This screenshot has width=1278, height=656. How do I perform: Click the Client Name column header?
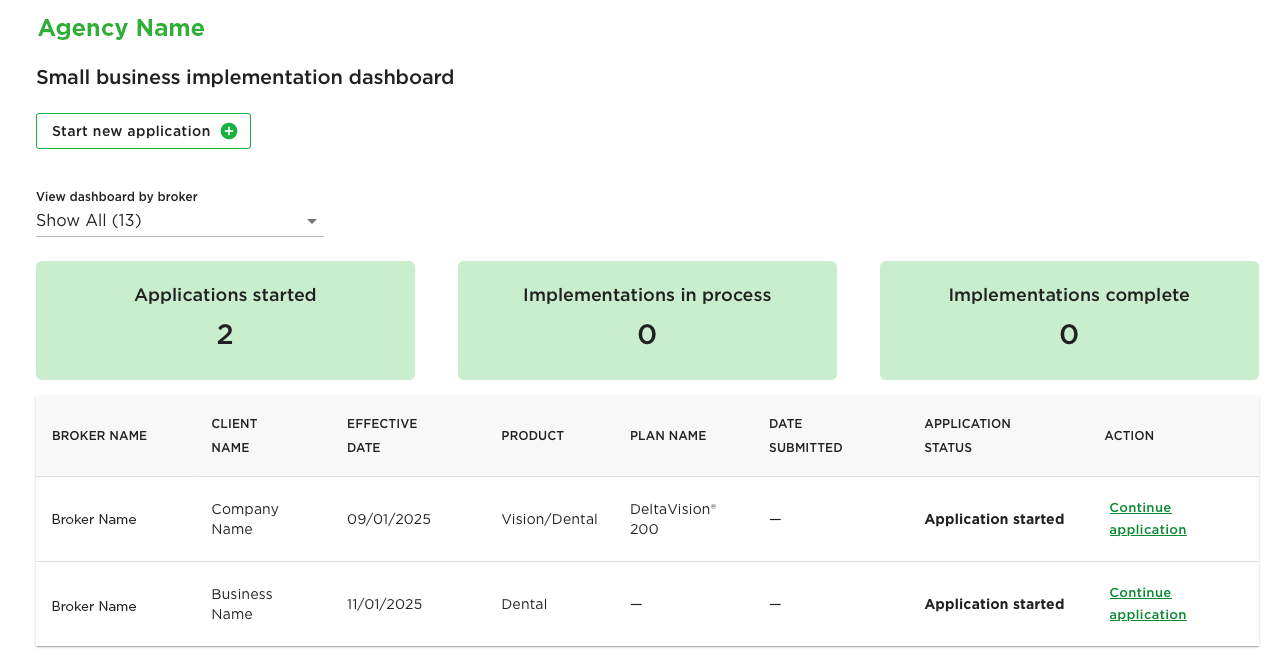(234, 436)
